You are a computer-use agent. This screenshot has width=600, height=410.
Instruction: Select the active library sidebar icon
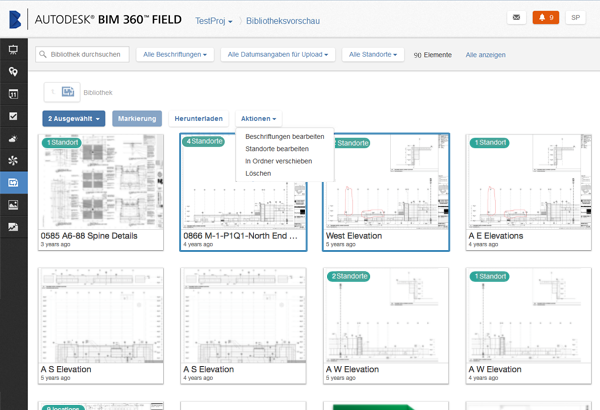(x=13, y=183)
